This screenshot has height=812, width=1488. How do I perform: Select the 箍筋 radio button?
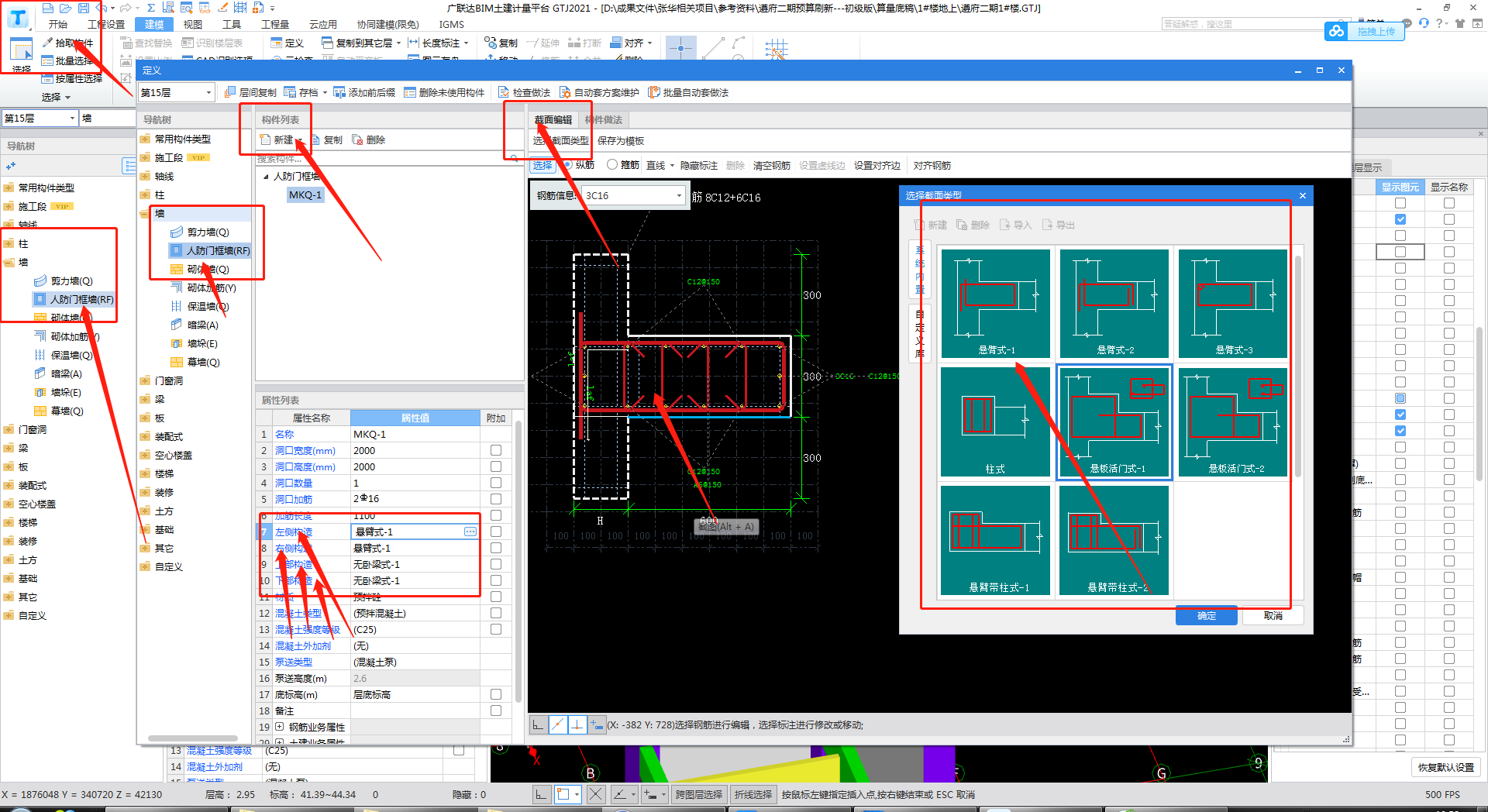click(x=612, y=165)
